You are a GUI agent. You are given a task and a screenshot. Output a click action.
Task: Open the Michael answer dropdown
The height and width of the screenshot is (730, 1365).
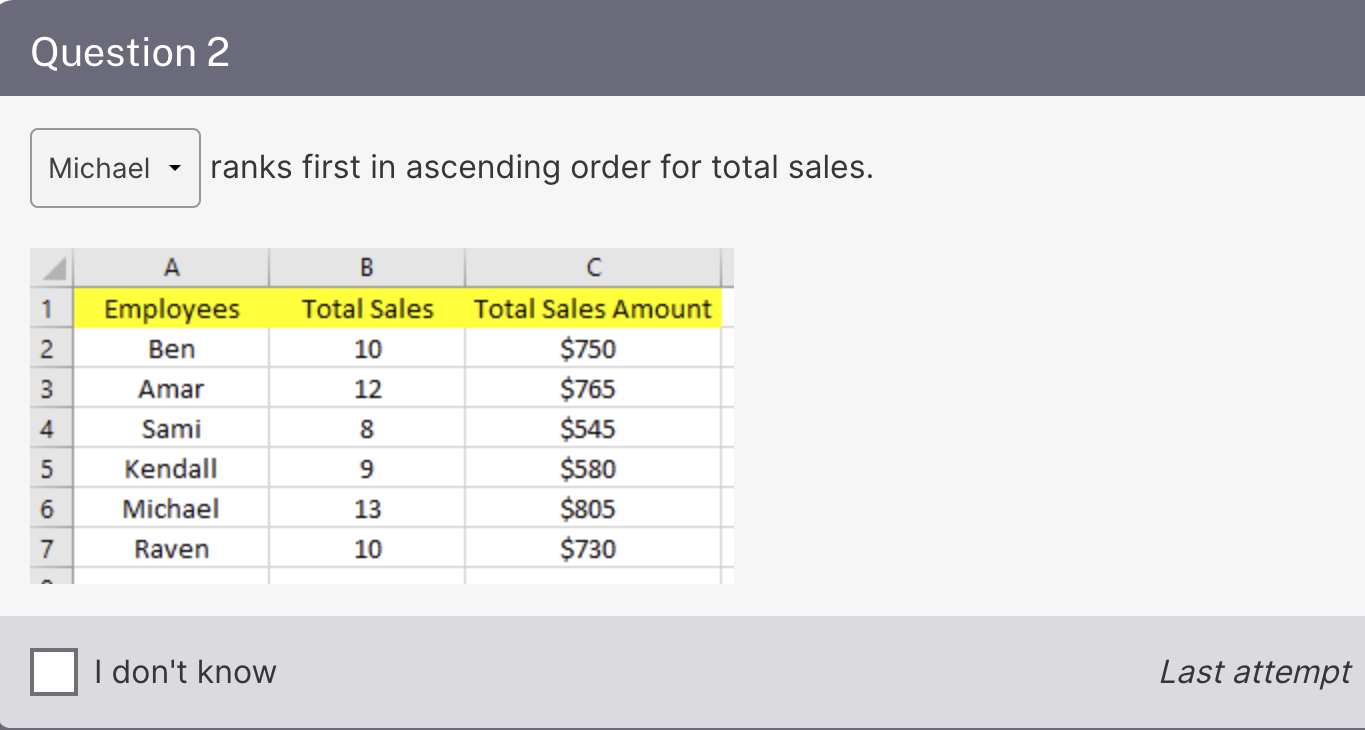115,168
